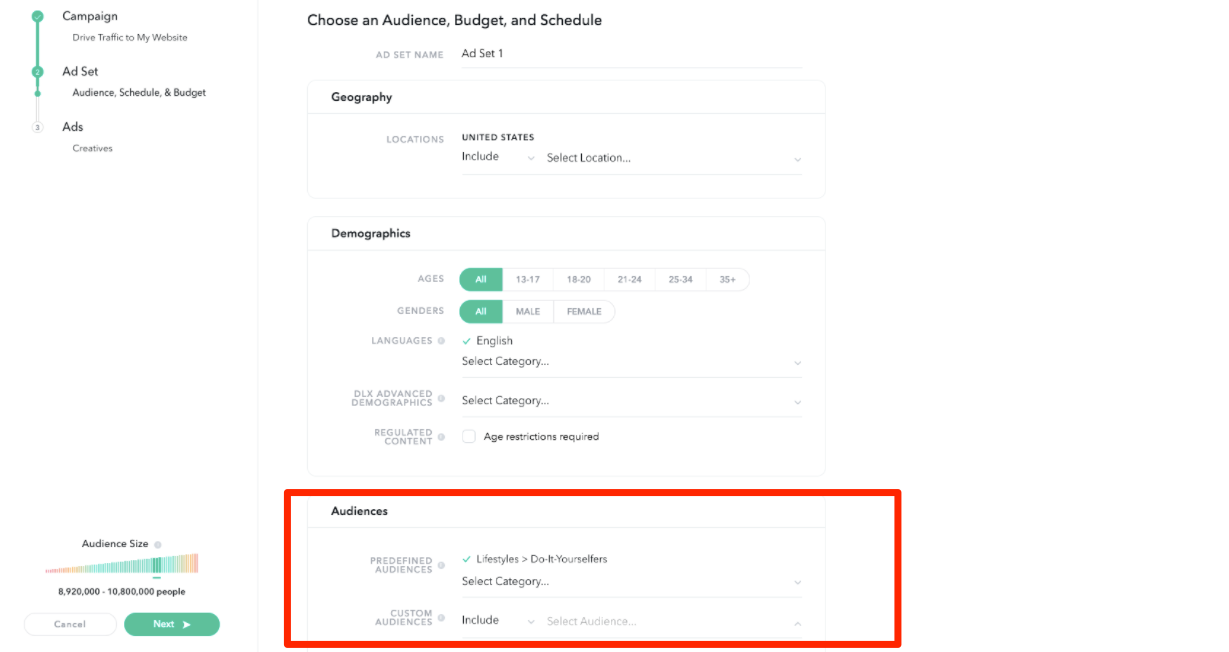Click the DLX Advanced Demographics info icon
The height and width of the screenshot is (652, 1229).
pos(441,401)
